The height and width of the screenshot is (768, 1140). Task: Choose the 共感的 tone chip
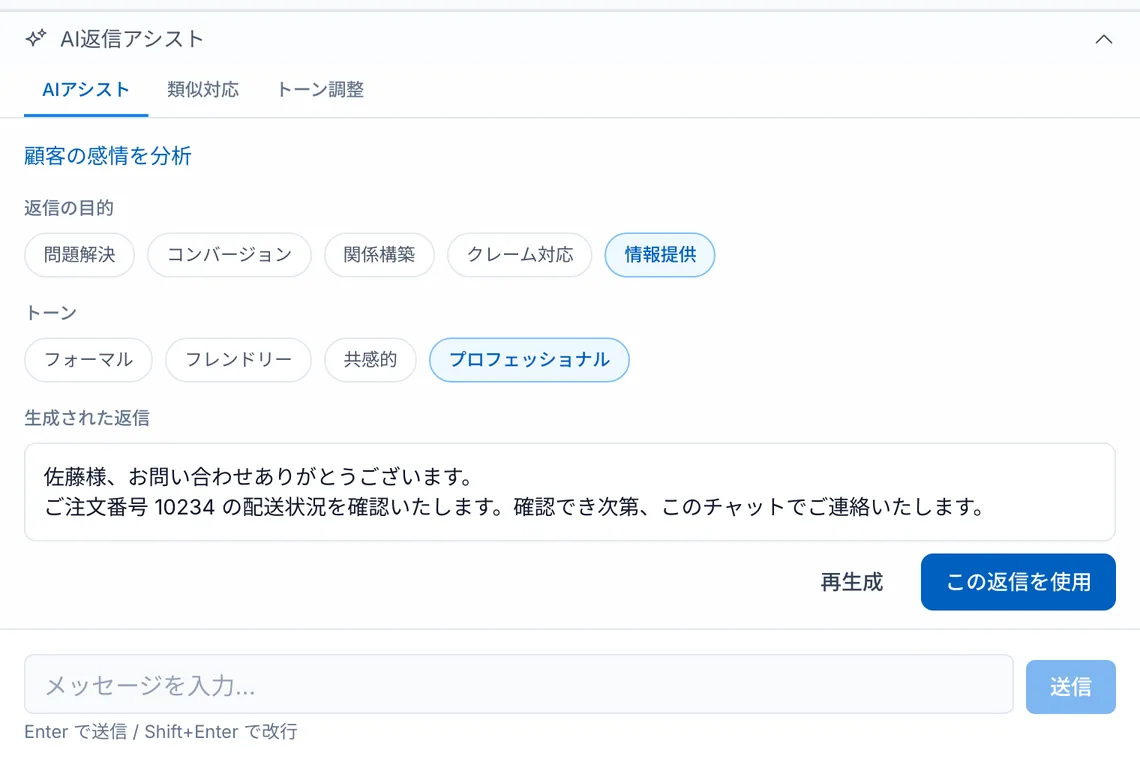click(370, 359)
